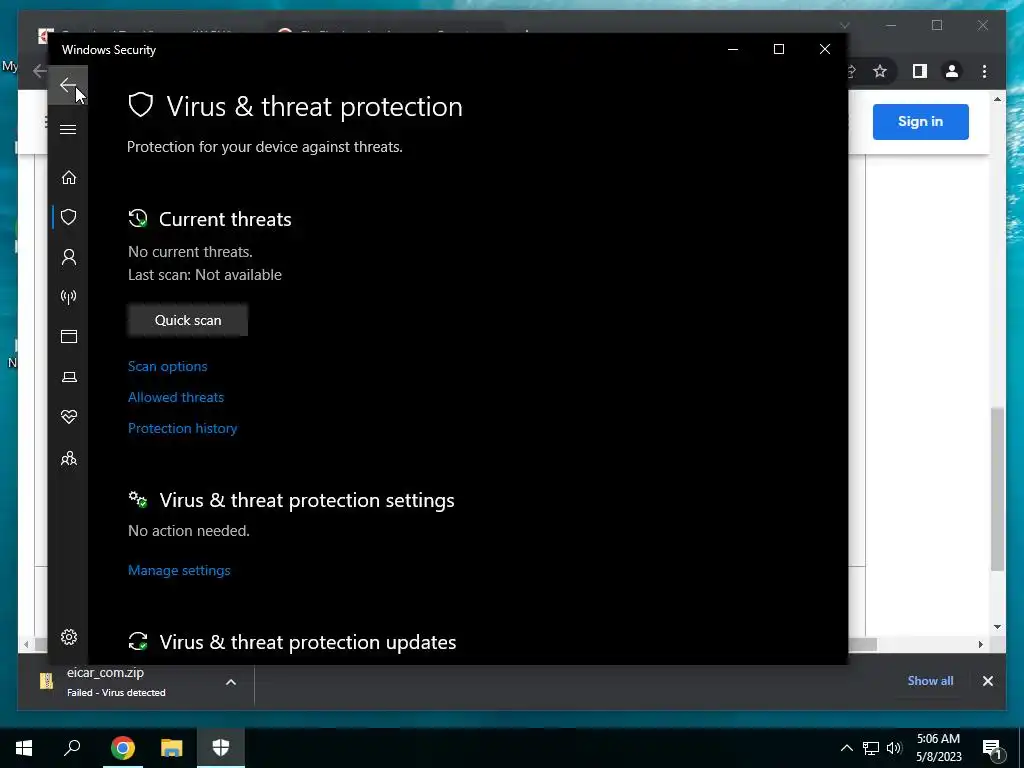This screenshot has width=1024, height=768.
Task: Open the Scan options link
Action: [167, 366]
